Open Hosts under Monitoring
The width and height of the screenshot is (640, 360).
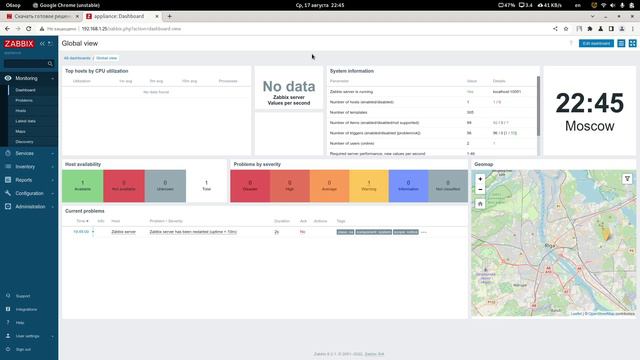[x=21, y=111]
